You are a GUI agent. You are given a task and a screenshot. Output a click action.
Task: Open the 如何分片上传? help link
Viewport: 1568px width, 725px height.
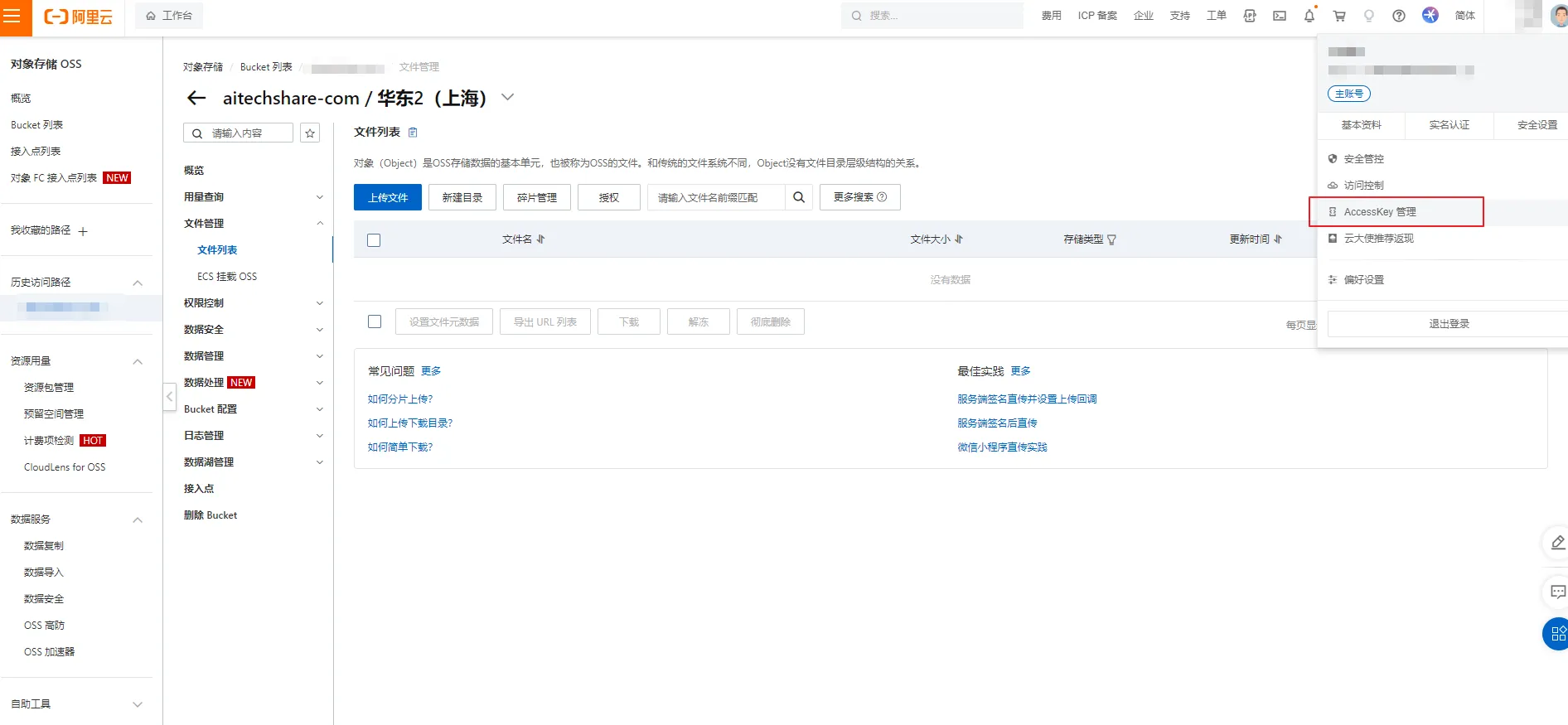(400, 399)
